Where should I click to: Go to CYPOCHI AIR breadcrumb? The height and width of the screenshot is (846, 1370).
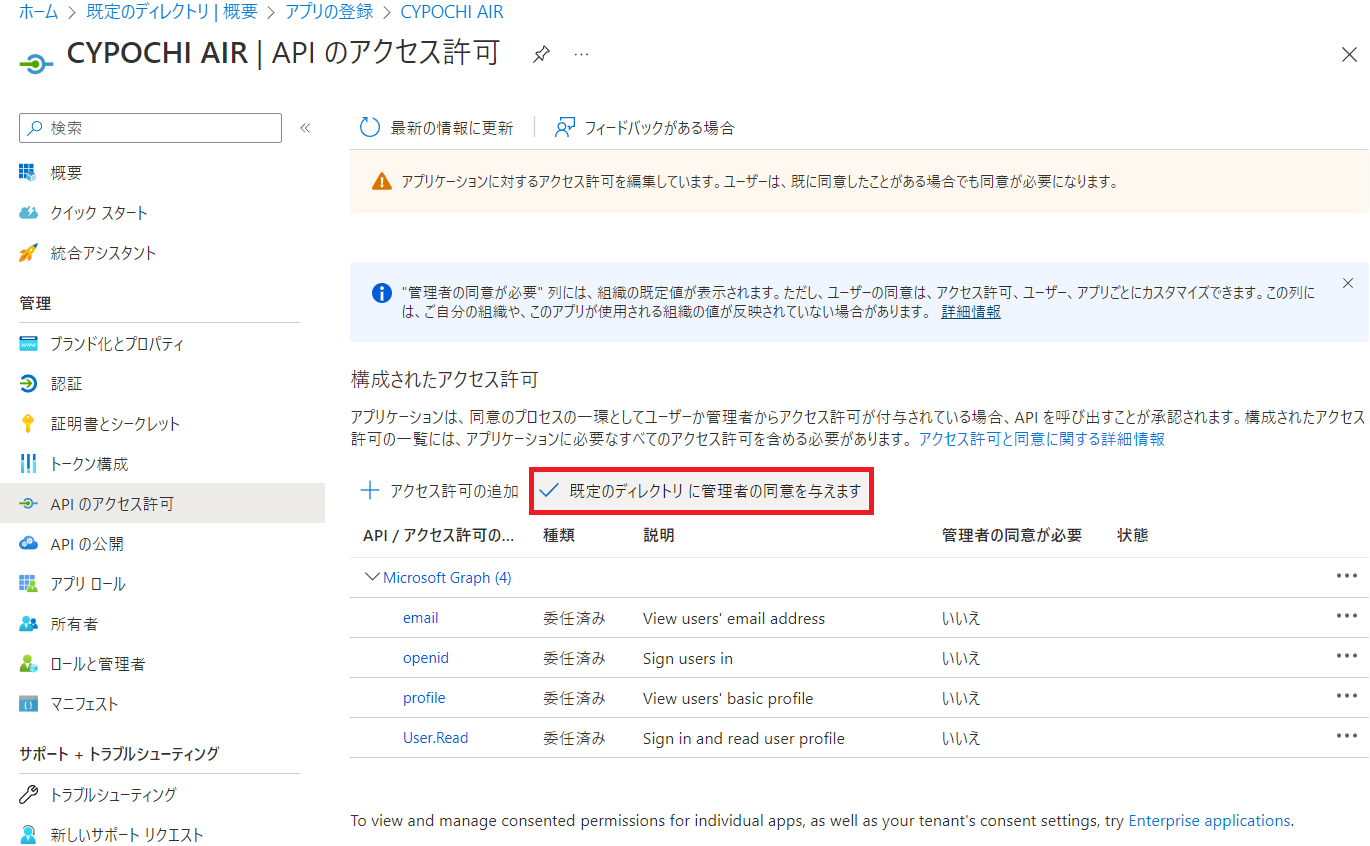452,12
